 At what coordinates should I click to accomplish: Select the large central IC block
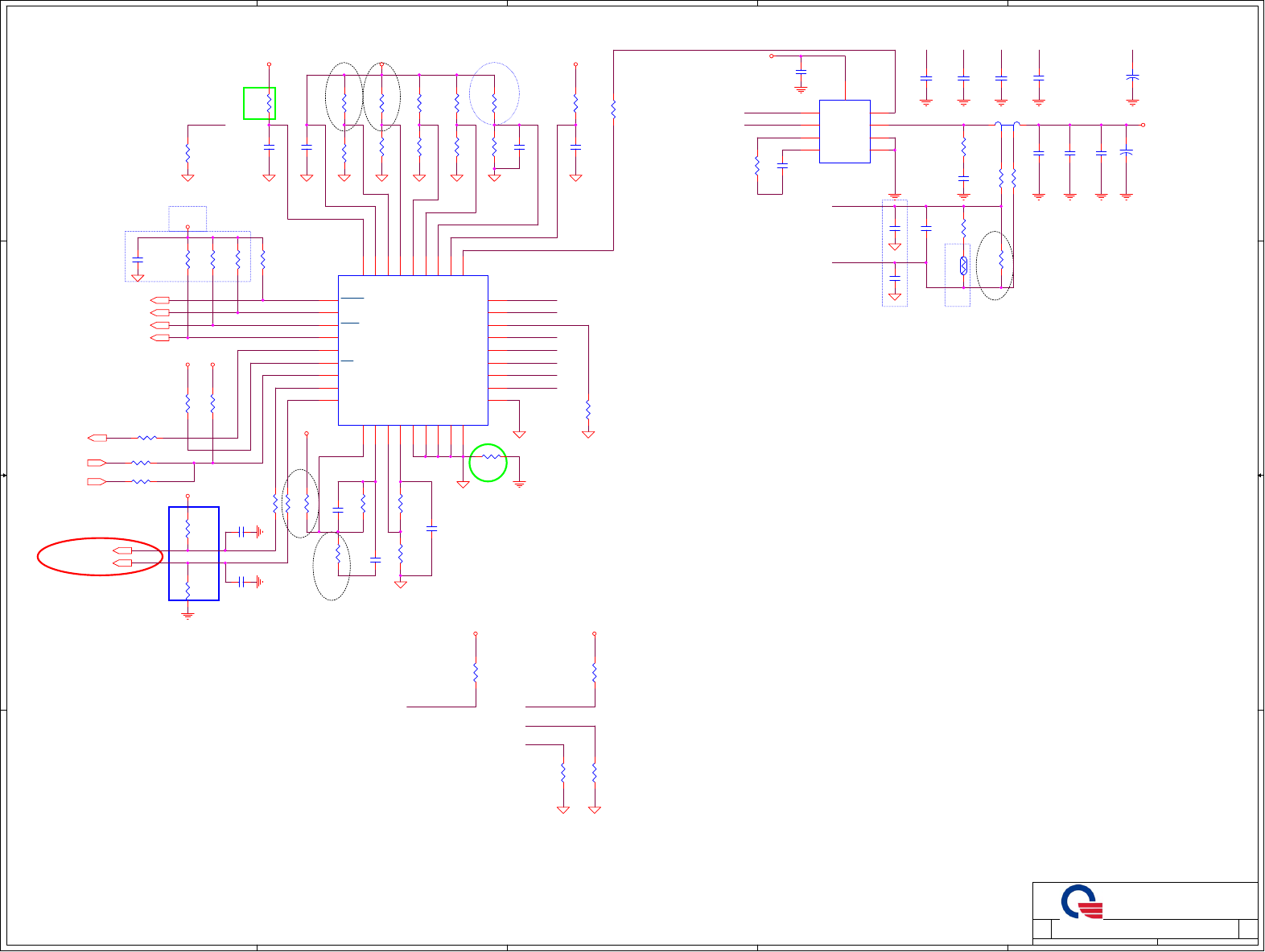413,350
